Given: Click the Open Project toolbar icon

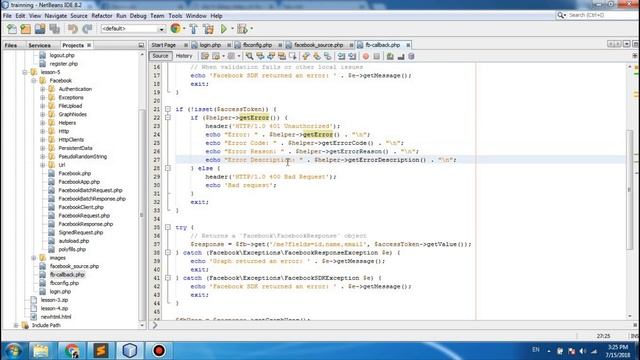Looking at the screenshot, I should (40, 29).
